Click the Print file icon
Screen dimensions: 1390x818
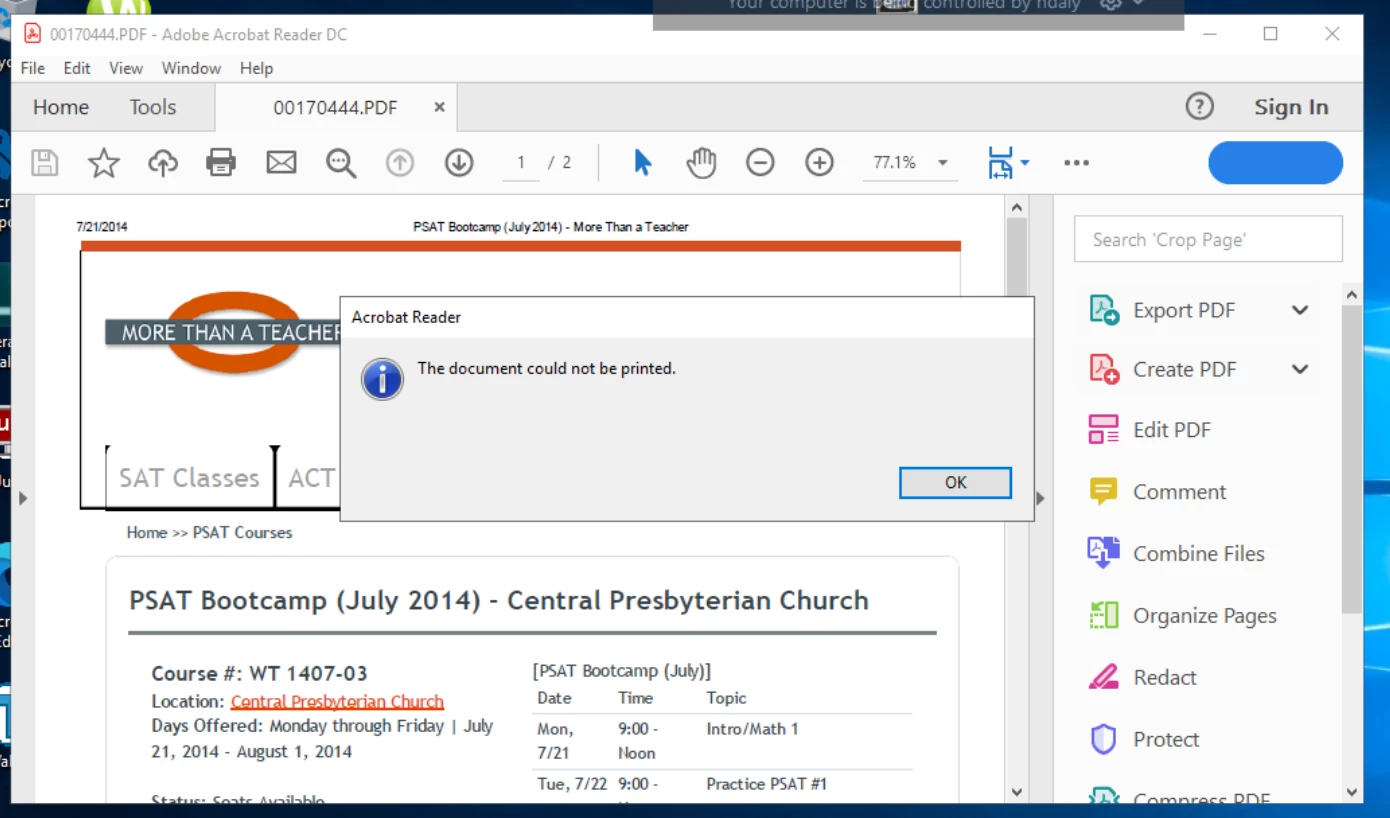pos(221,163)
